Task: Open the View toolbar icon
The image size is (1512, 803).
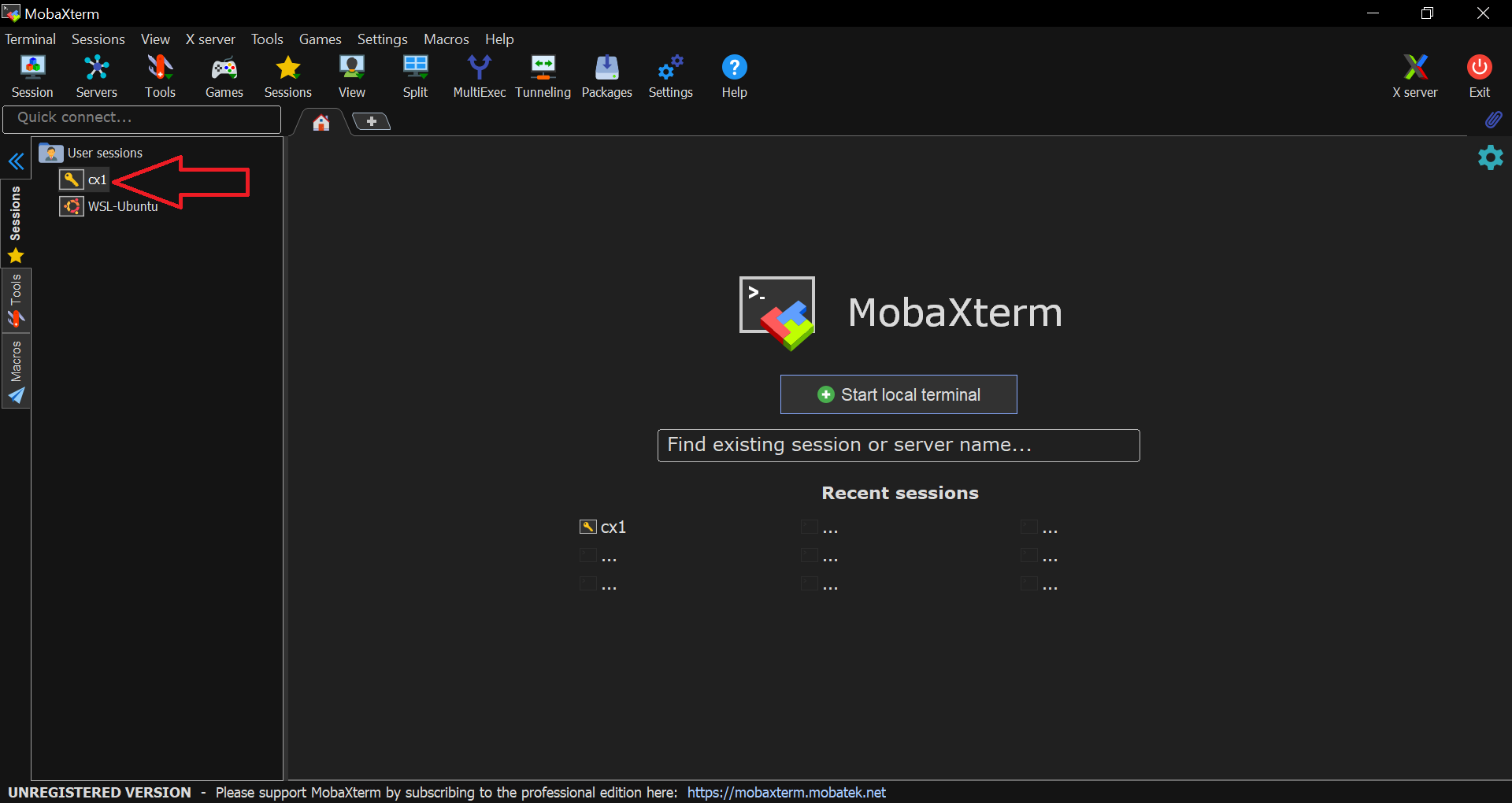Action: (x=351, y=76)
